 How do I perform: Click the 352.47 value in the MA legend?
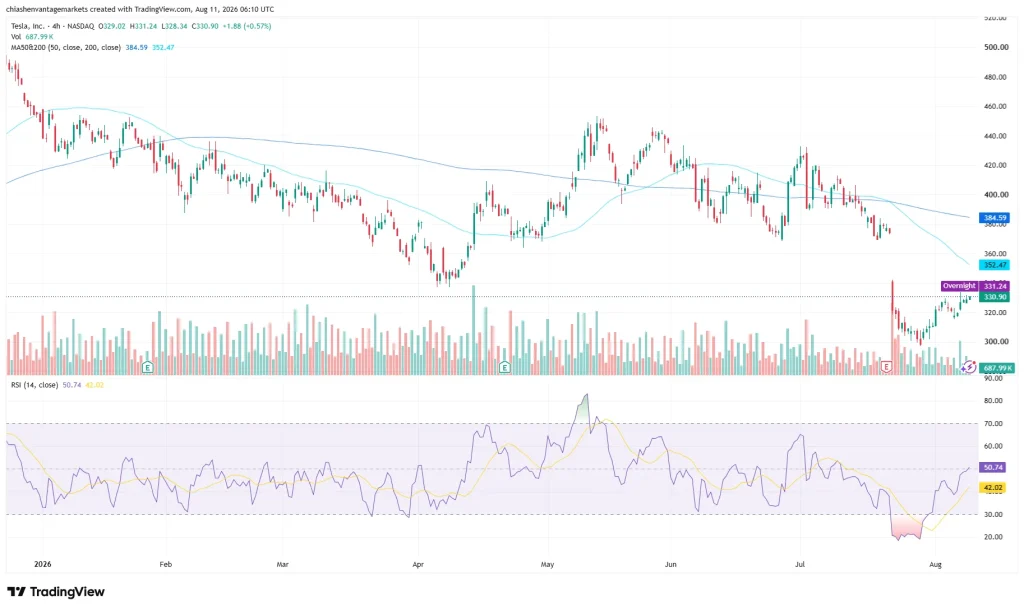(163, 47)
